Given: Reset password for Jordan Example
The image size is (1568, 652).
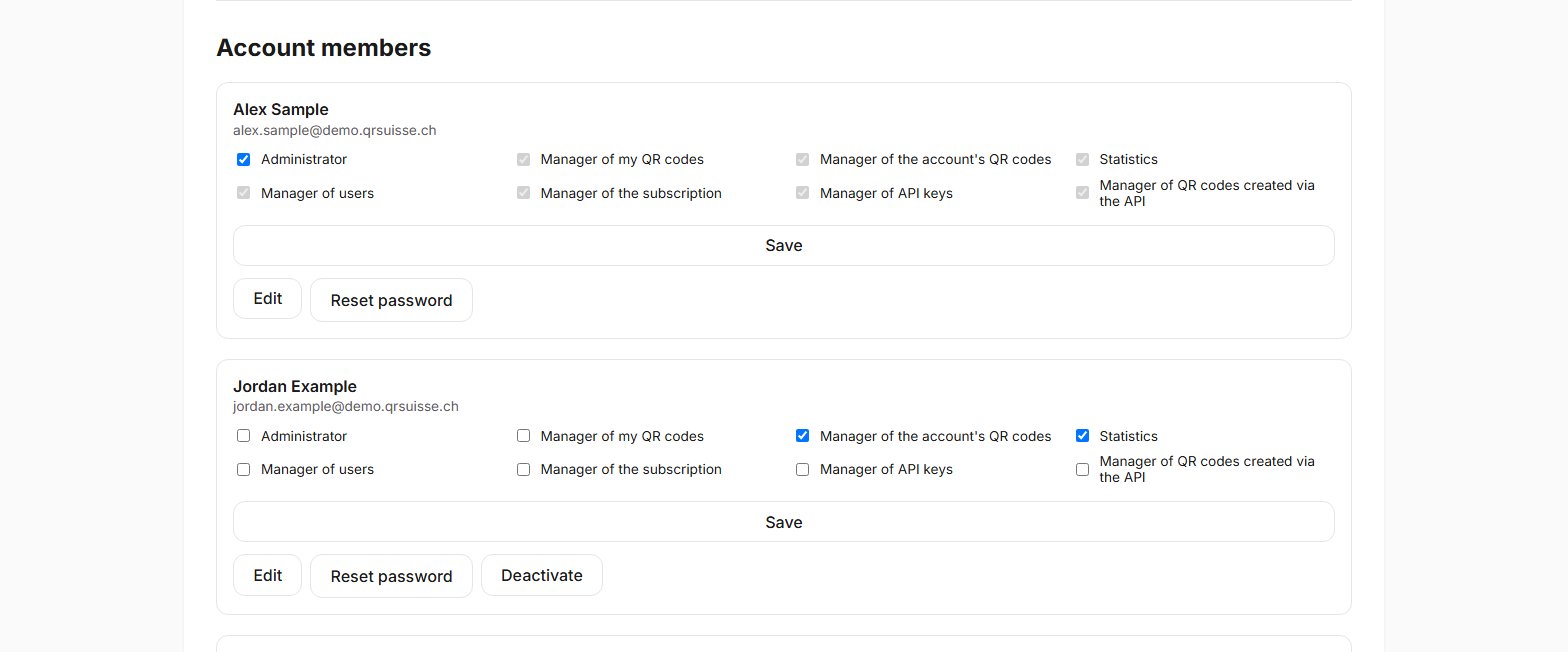Looking at the screenshot, I should [391, 576].
